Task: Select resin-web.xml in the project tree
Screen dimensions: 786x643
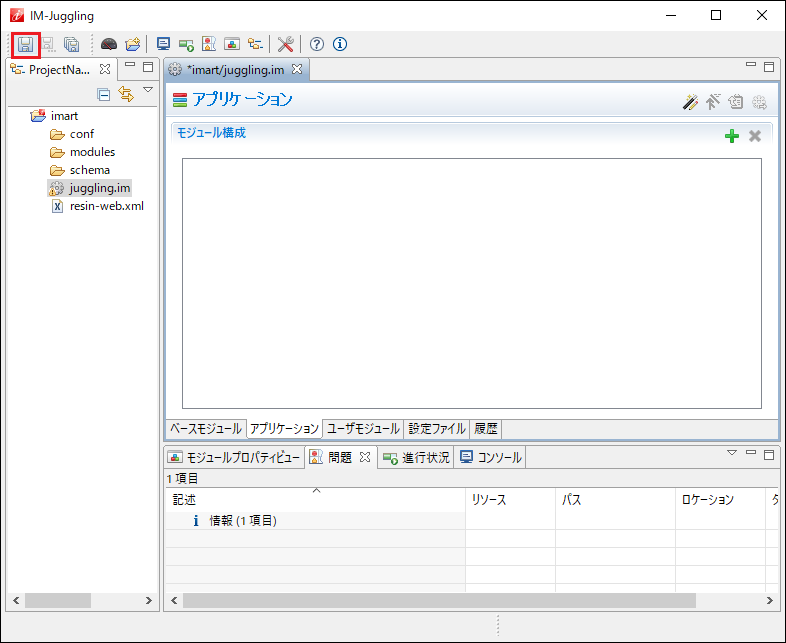Action: point(106,206)
